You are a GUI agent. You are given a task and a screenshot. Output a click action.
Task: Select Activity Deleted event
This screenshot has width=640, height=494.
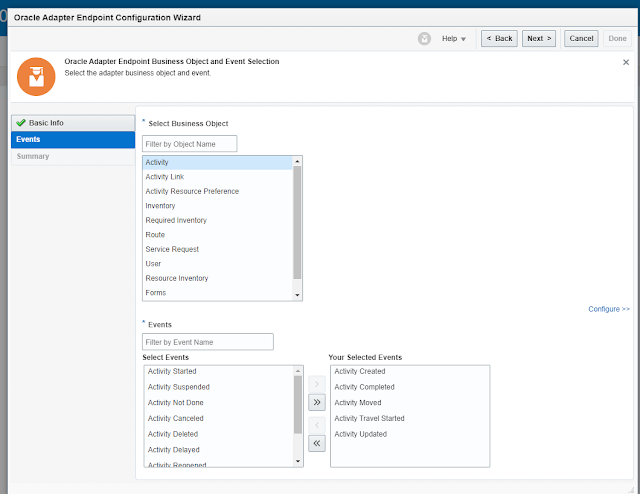(218, 434)
